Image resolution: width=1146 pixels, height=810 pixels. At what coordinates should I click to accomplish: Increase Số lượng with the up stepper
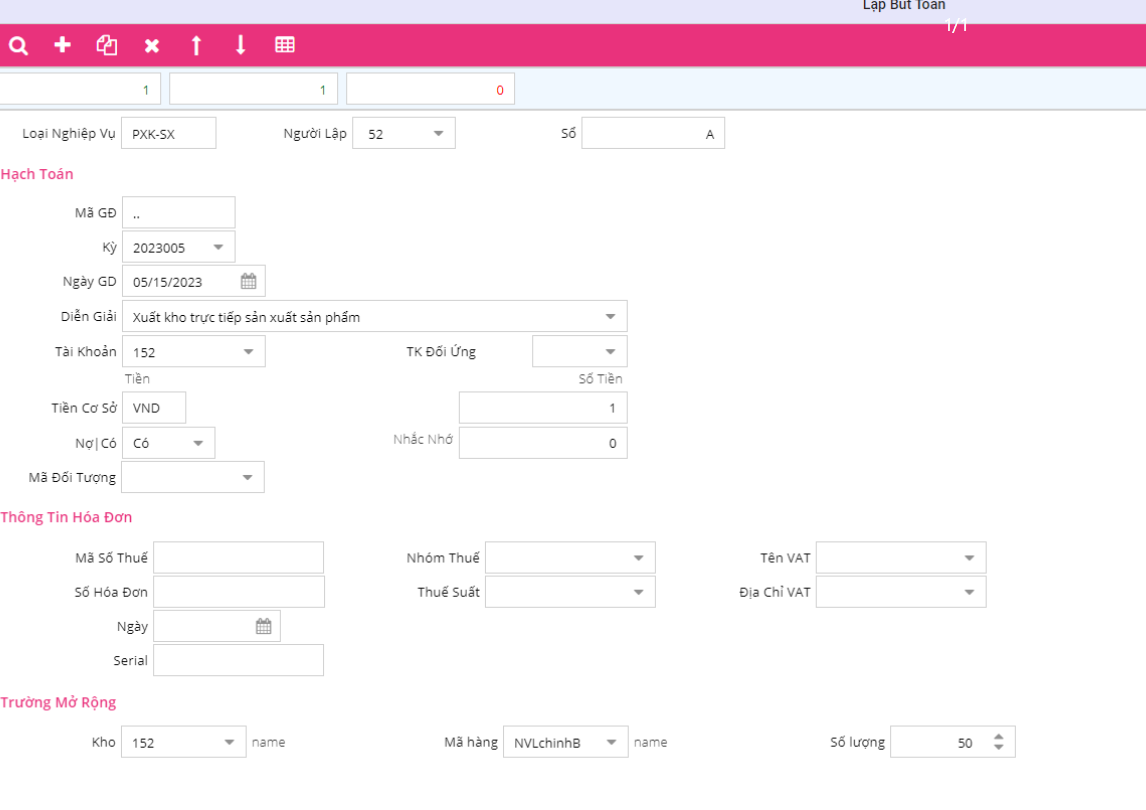pyautogui.click(x=998, y=737)
